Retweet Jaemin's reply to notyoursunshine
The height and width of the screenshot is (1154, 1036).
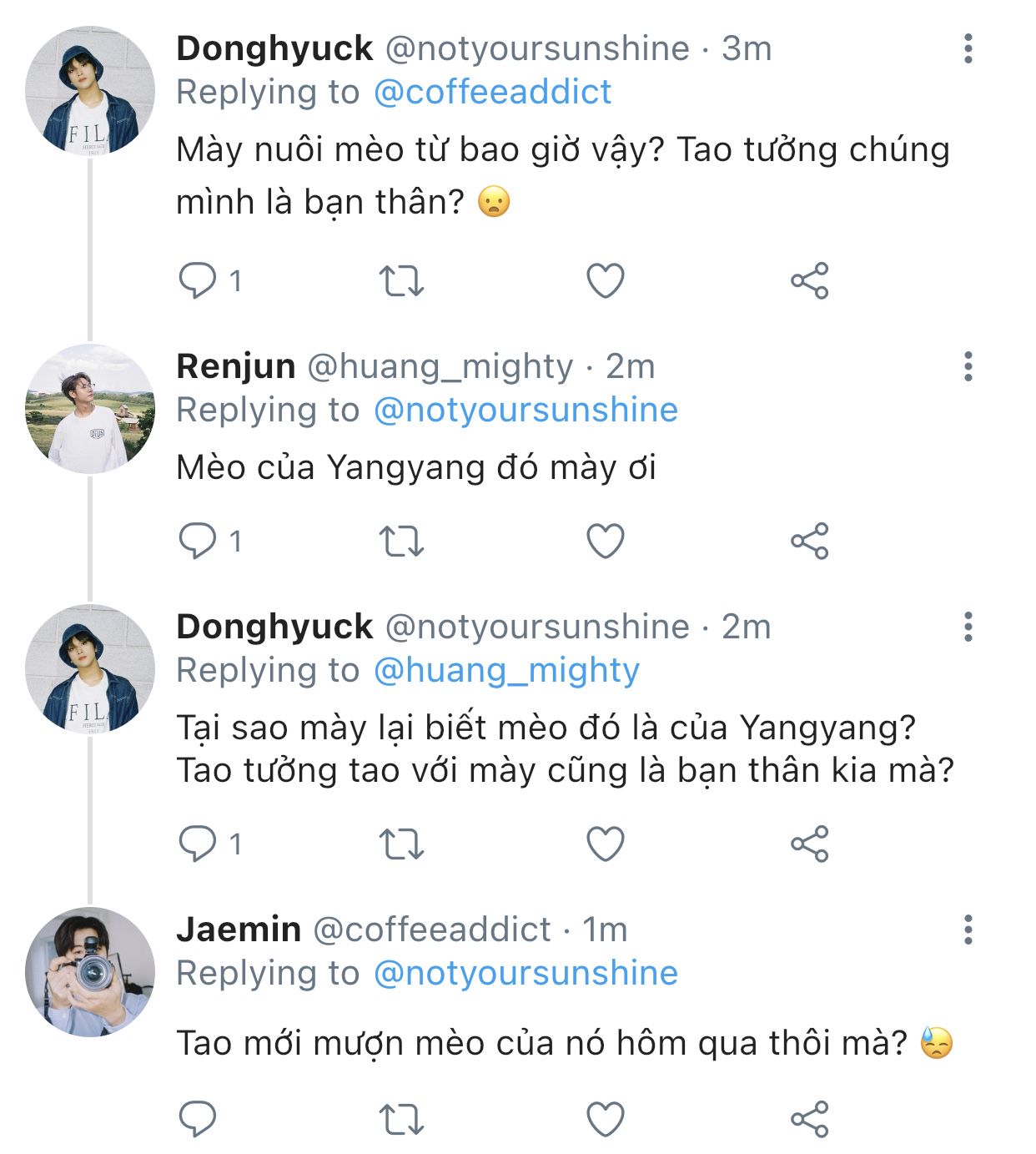click(402, 1119)
